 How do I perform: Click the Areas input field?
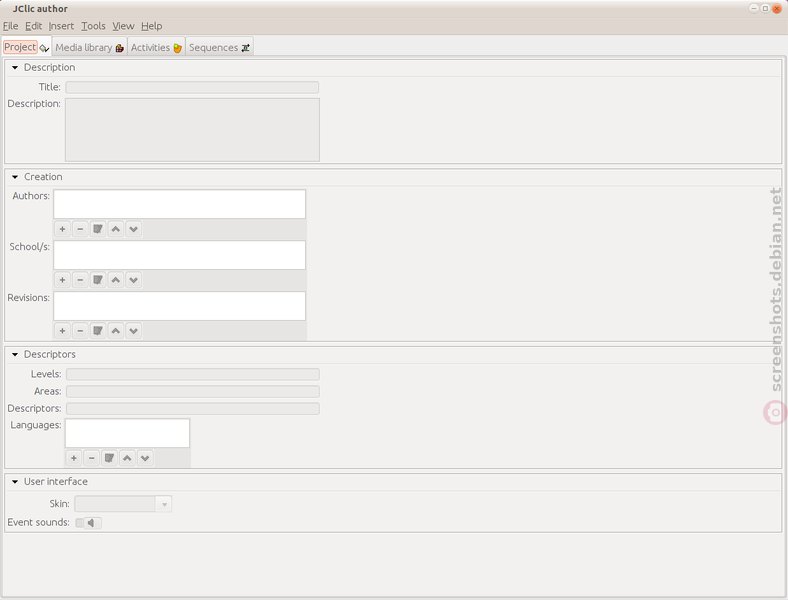point(193,391)
